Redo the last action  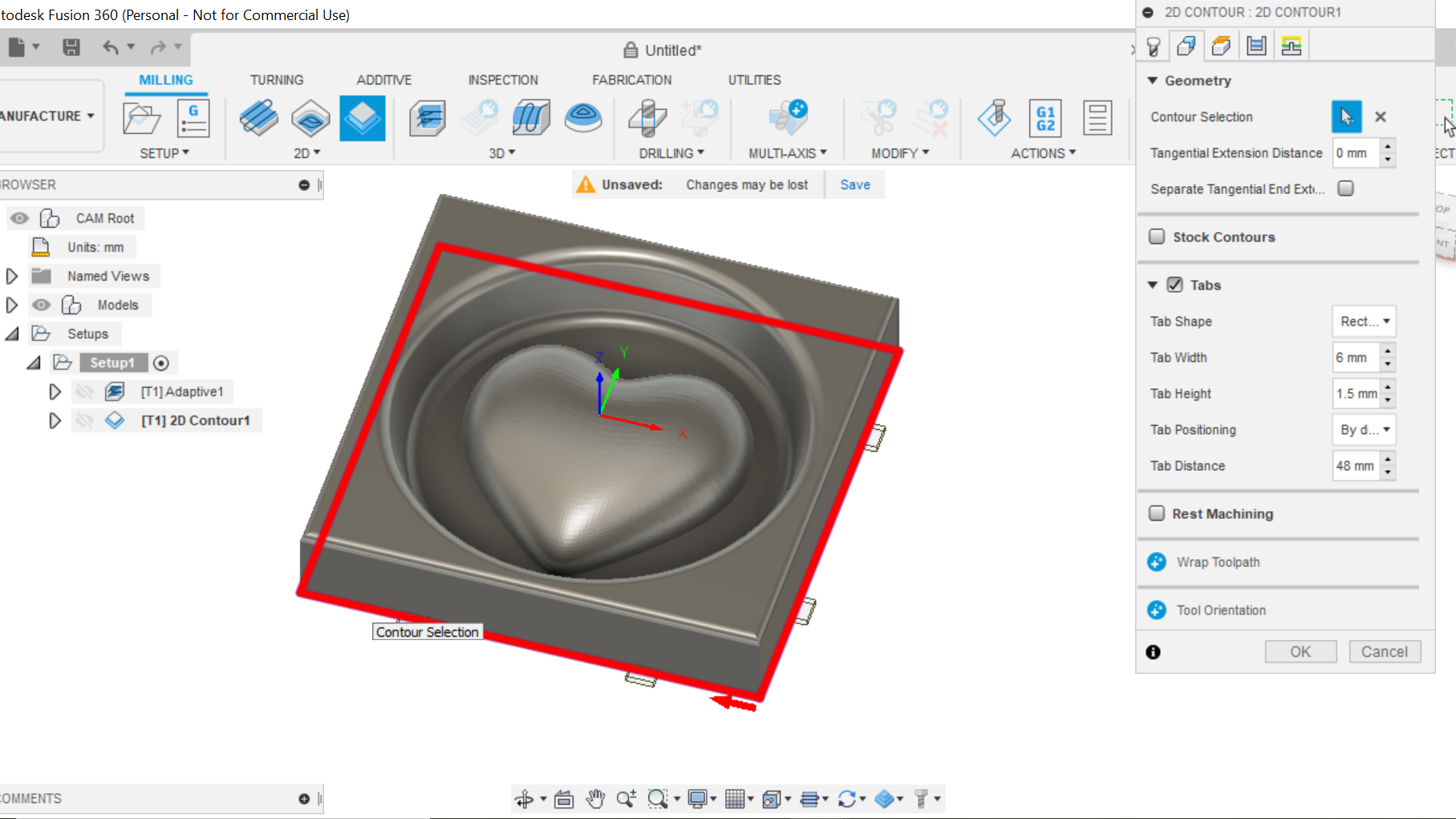(158, 47)
